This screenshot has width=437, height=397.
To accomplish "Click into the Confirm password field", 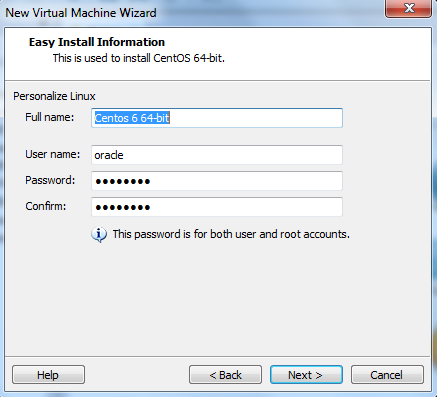I will tap(217, 207).
